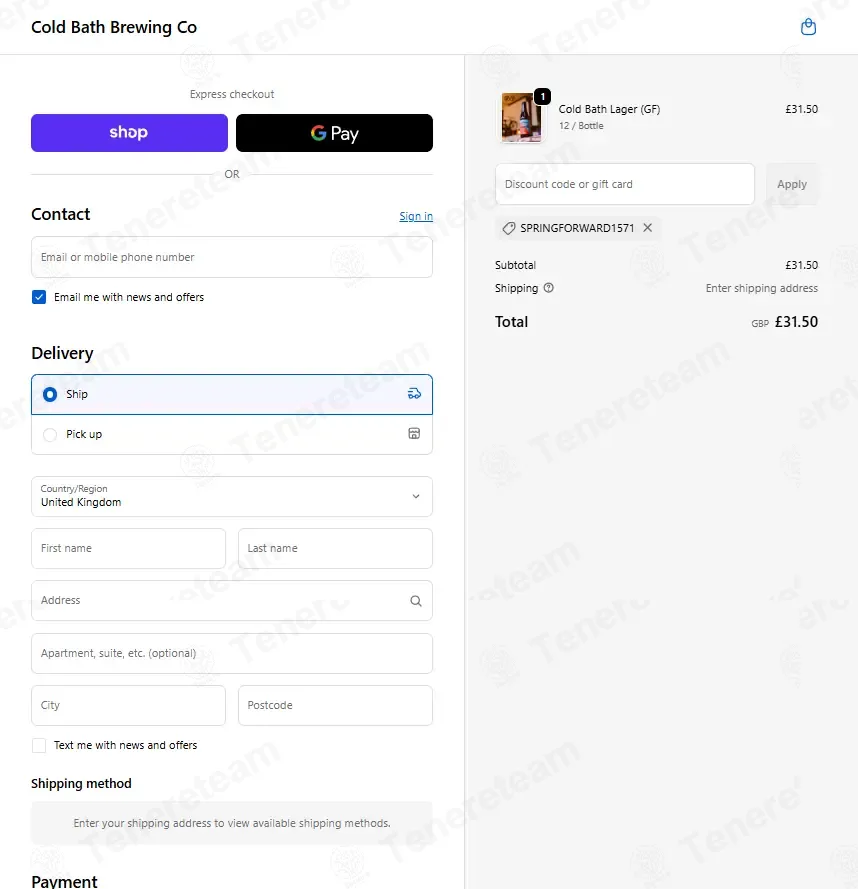
Task: Click the Cold Bath Lager product thumbnail
Action: [x=521, y=117]
